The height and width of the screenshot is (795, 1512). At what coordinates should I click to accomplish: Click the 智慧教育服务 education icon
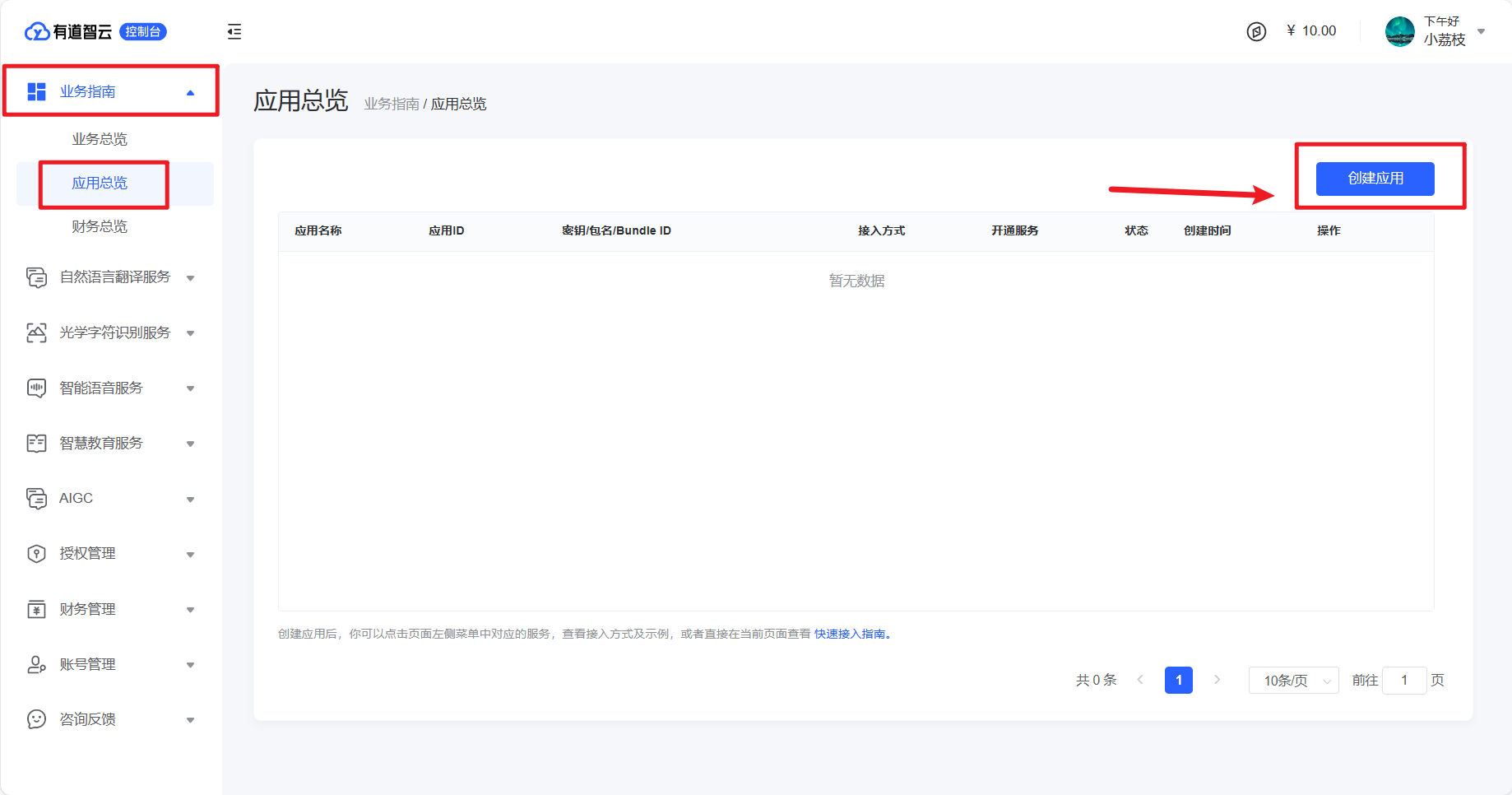click(x=35, y=443)
